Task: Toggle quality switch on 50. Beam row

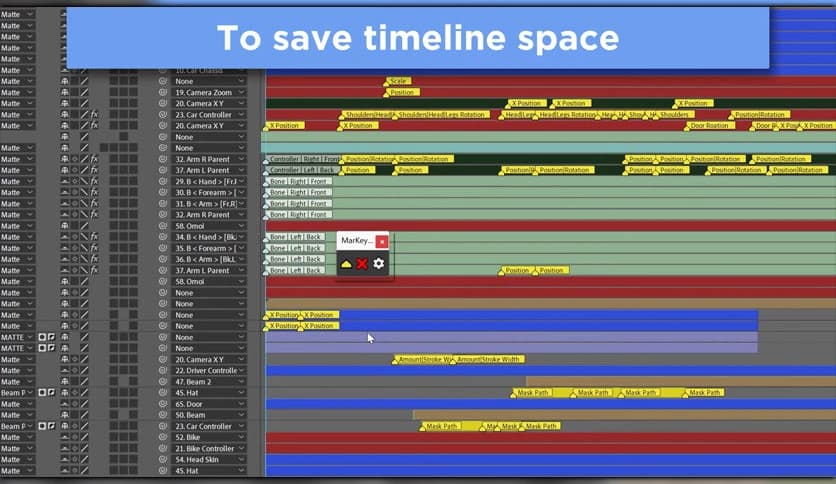Action: pos(84,415)
